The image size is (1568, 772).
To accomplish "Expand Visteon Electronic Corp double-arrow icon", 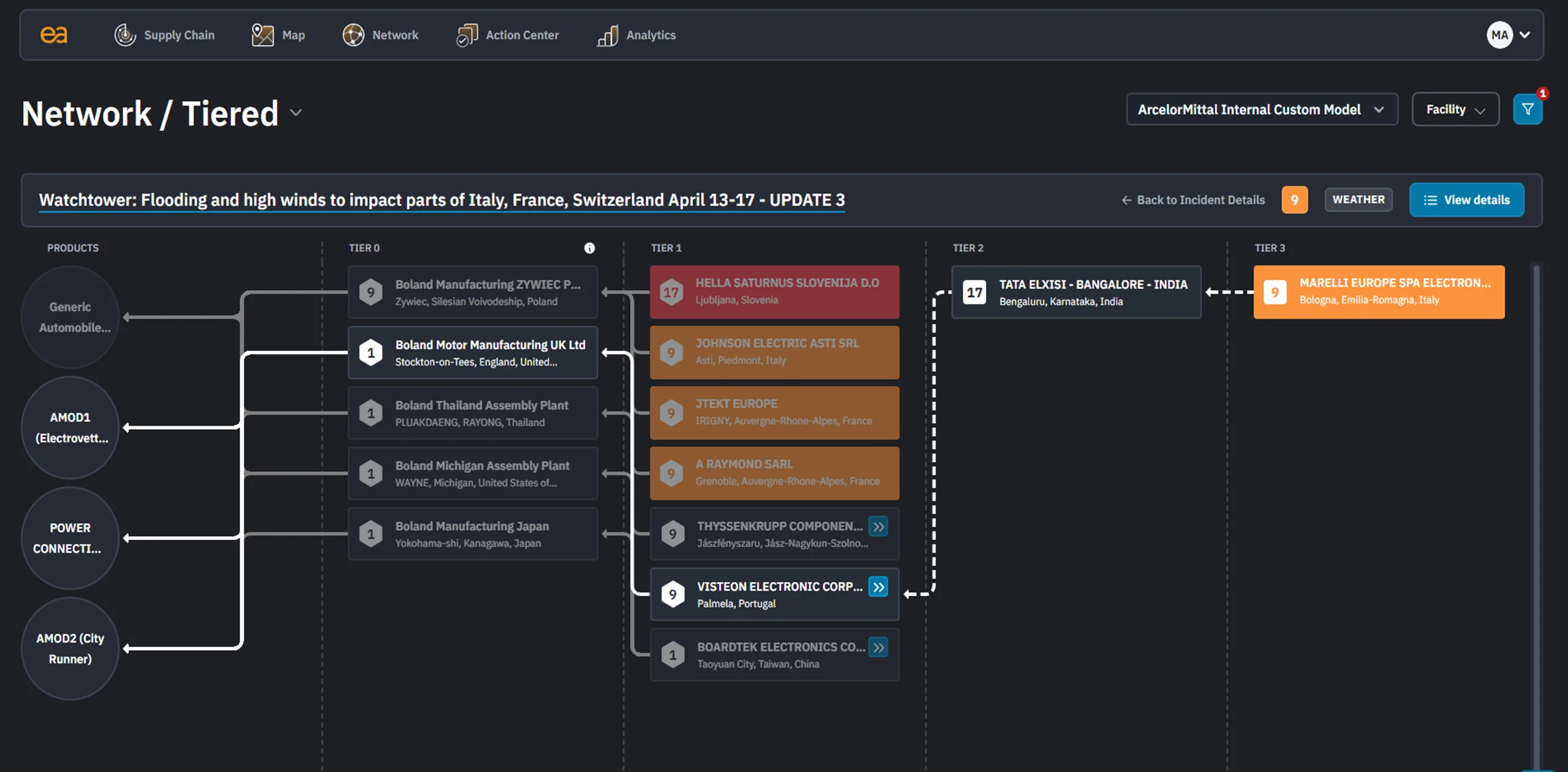I will click(878, 587).
